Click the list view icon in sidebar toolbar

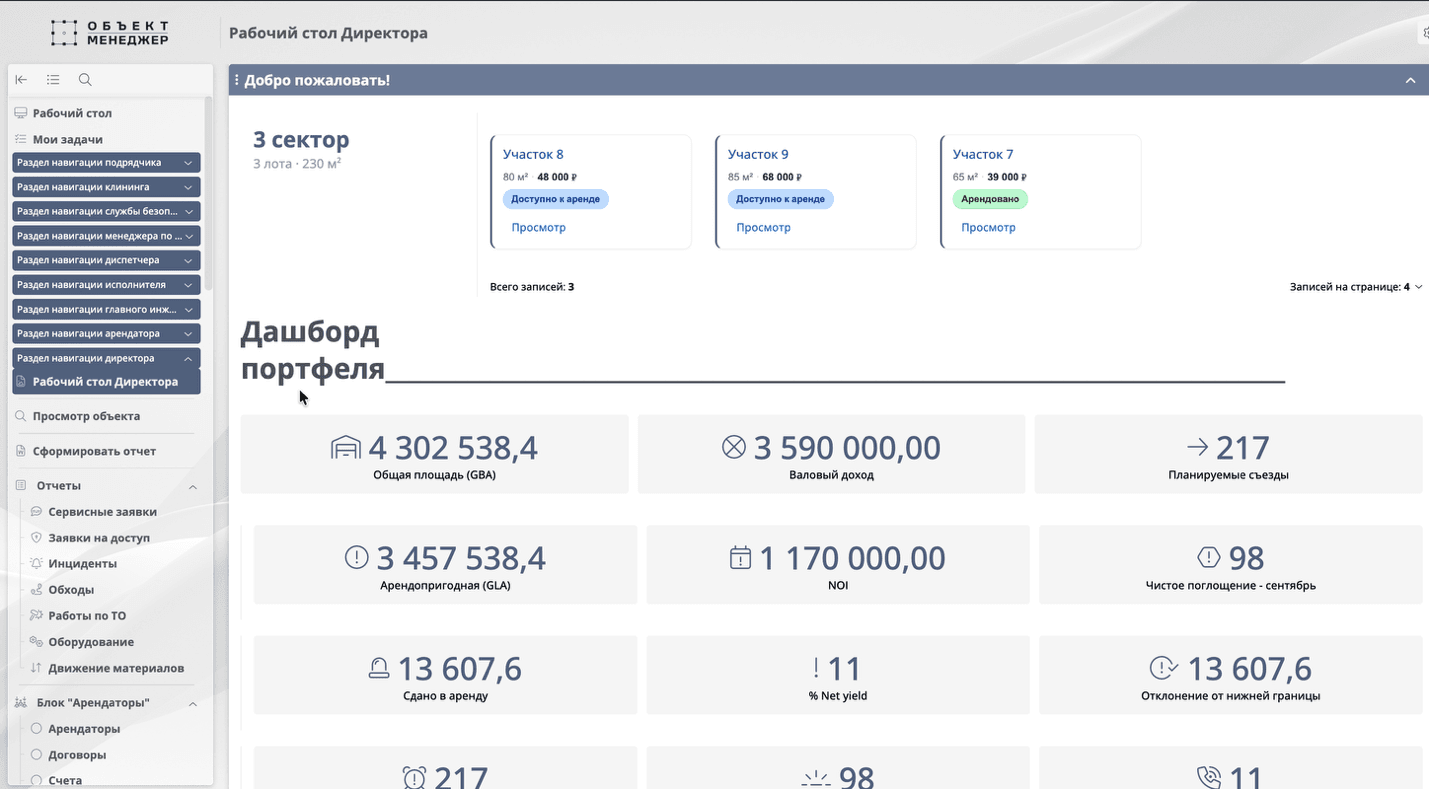pyautogui.click(x=53, y=80)
